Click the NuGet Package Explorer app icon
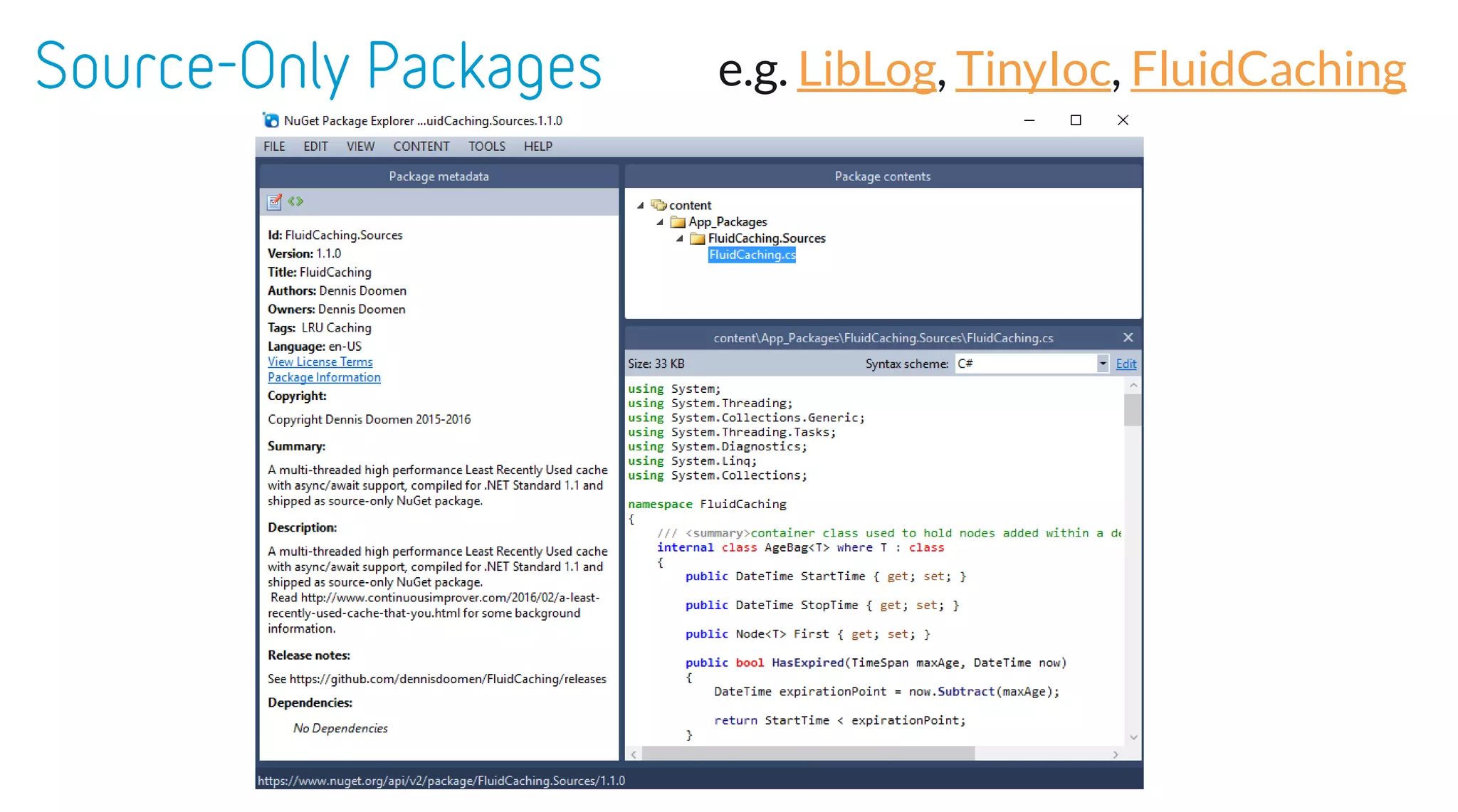Image resolution: width=1458 pixels, height=812 pixels. [271, 120]
